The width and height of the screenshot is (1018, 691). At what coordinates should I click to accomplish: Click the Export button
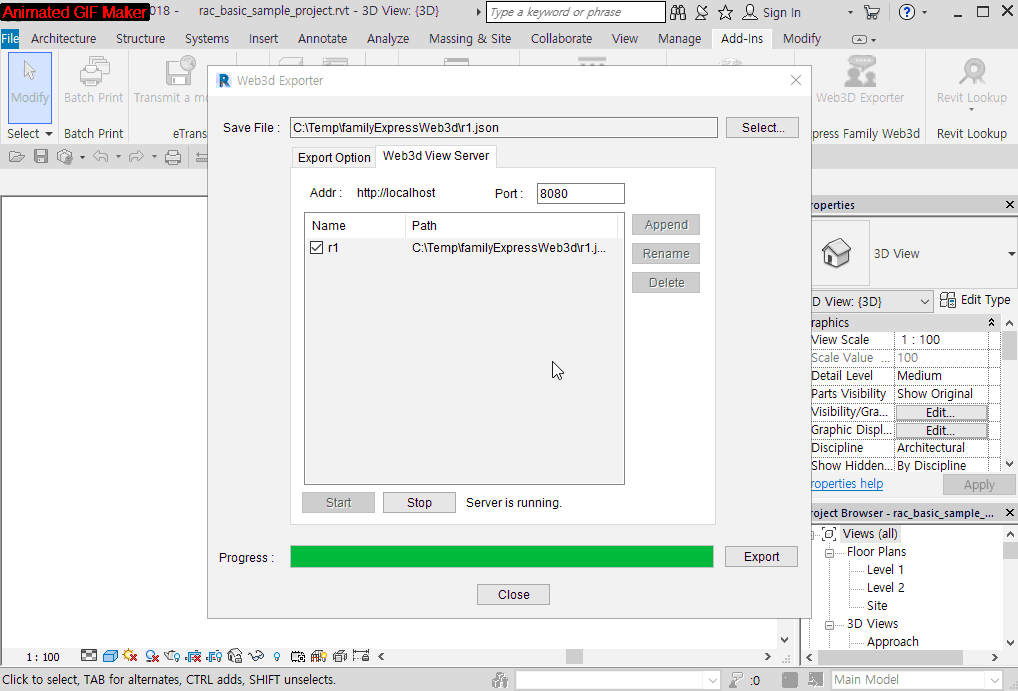[x=761, y=557]
